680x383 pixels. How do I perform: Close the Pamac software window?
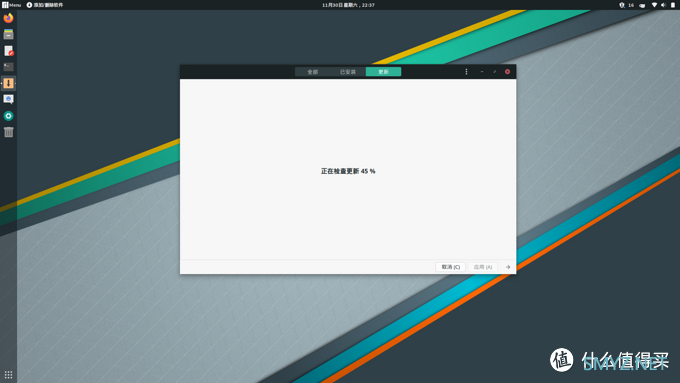click(507, 72)
